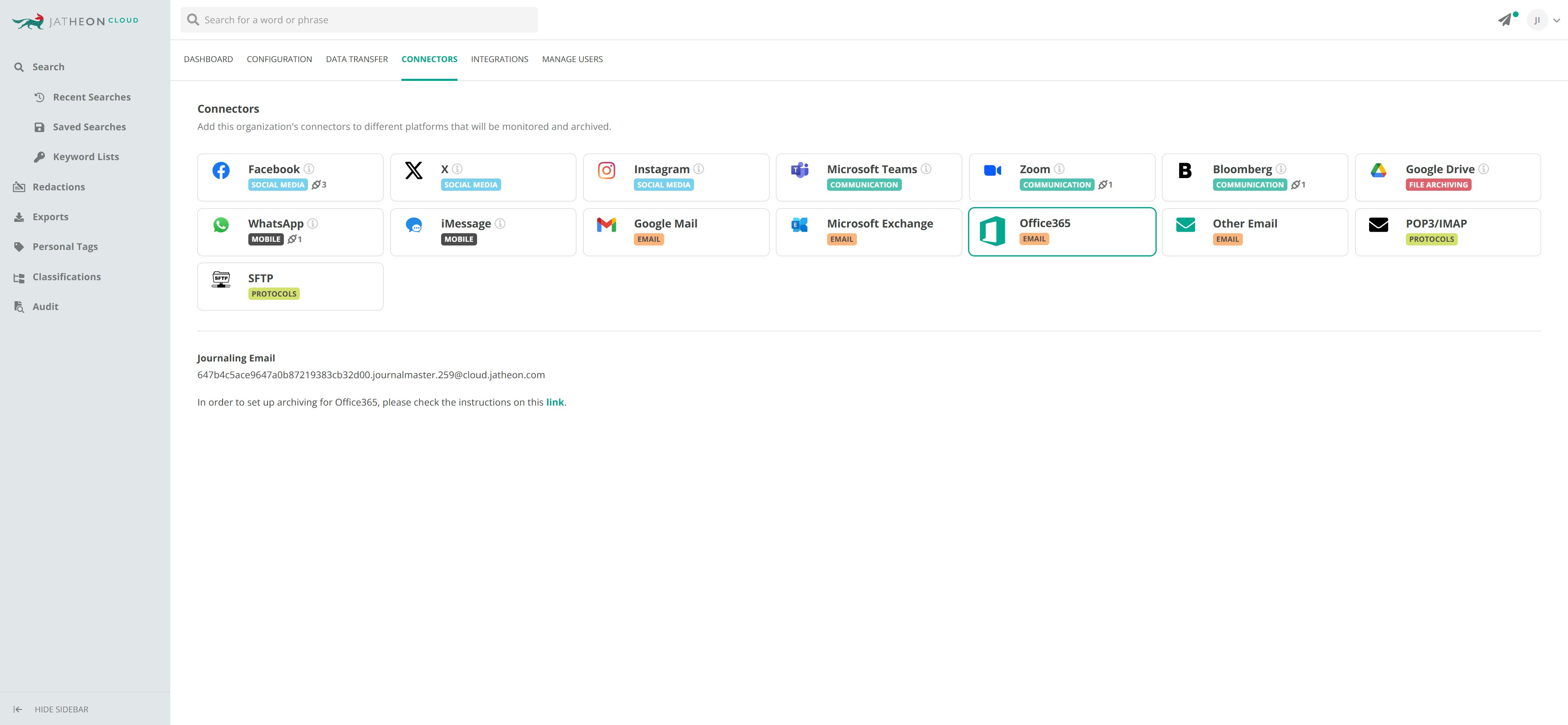Select the SFTP connector card

pyautogui.click(x=290, y=287)
